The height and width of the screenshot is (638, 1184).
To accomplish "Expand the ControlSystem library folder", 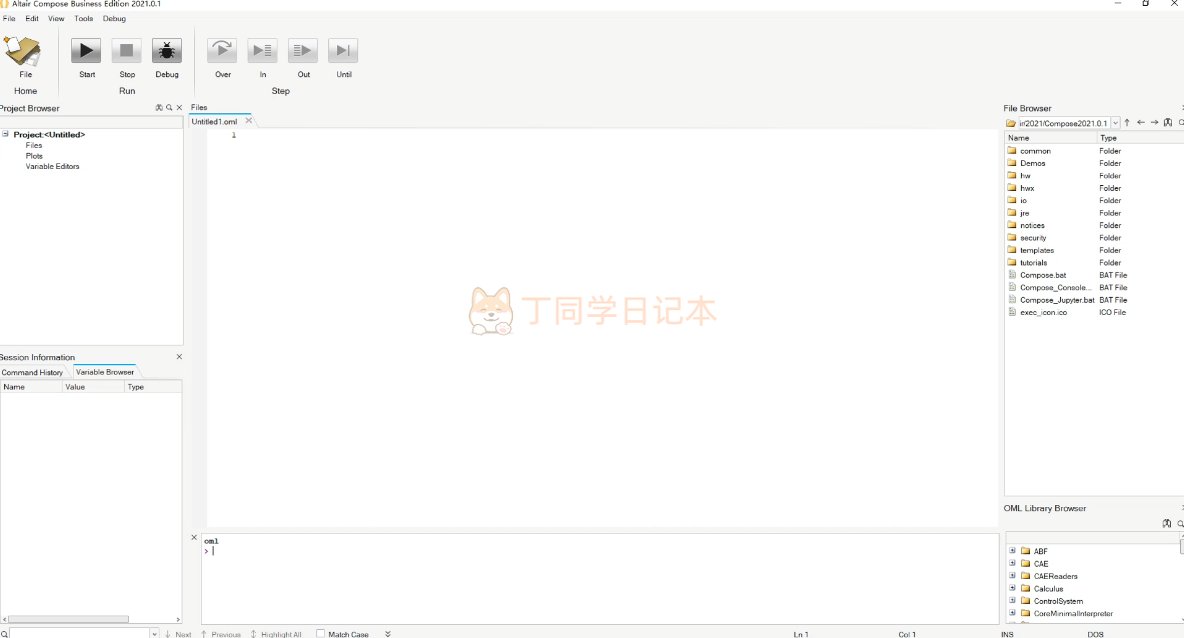I will click(x=1013, y=600).
